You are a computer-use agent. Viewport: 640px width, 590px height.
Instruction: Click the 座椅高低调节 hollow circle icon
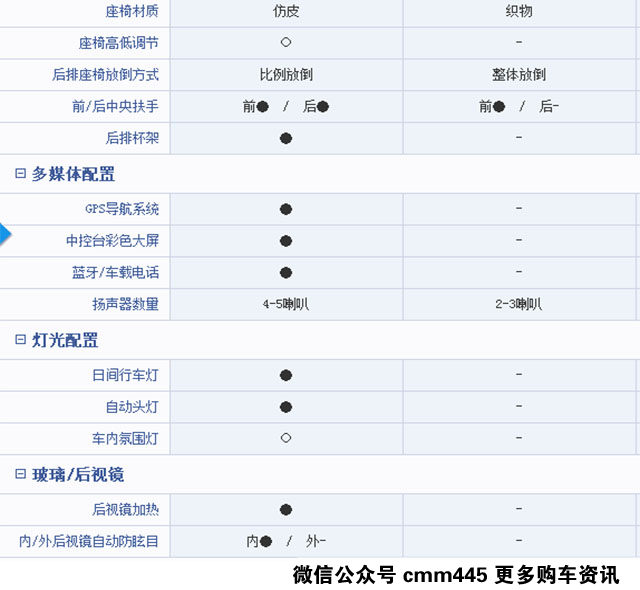click(286, 43)
